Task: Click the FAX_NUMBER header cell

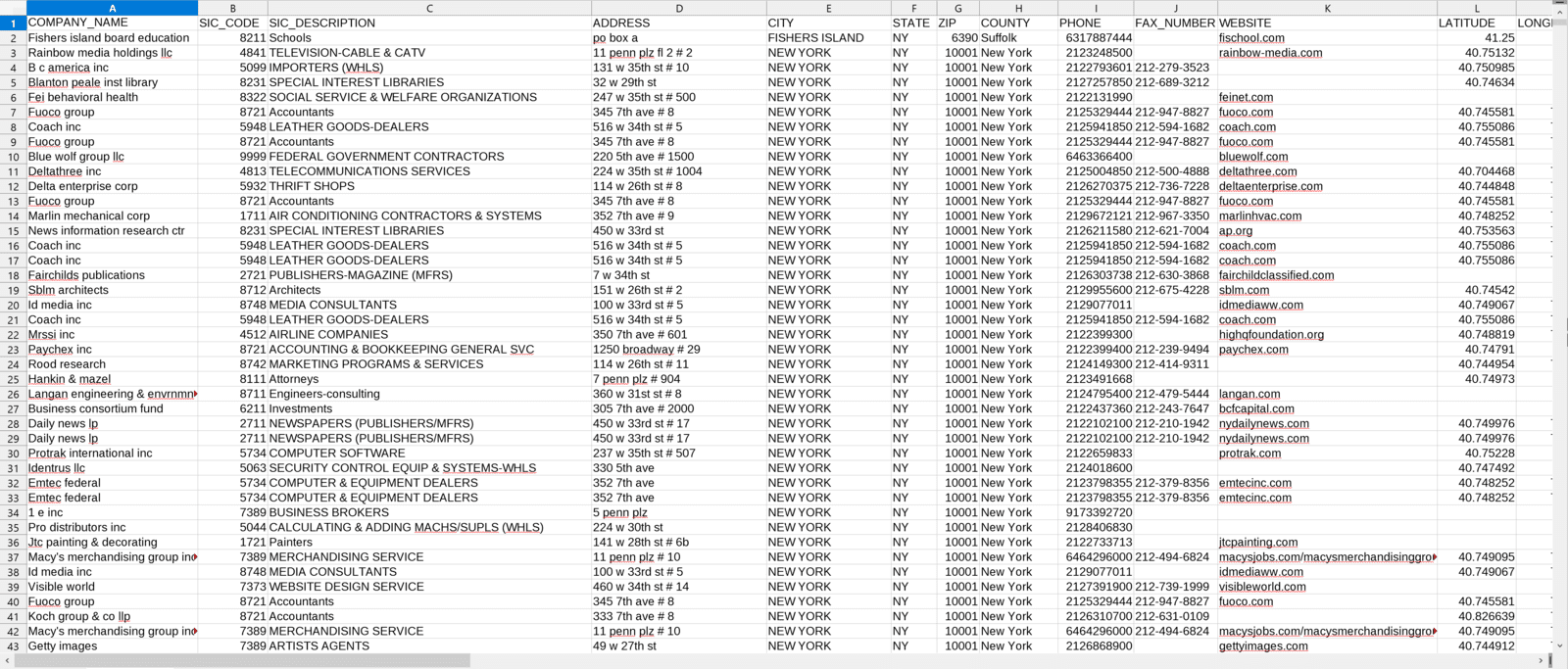Action: [1176, 23]
